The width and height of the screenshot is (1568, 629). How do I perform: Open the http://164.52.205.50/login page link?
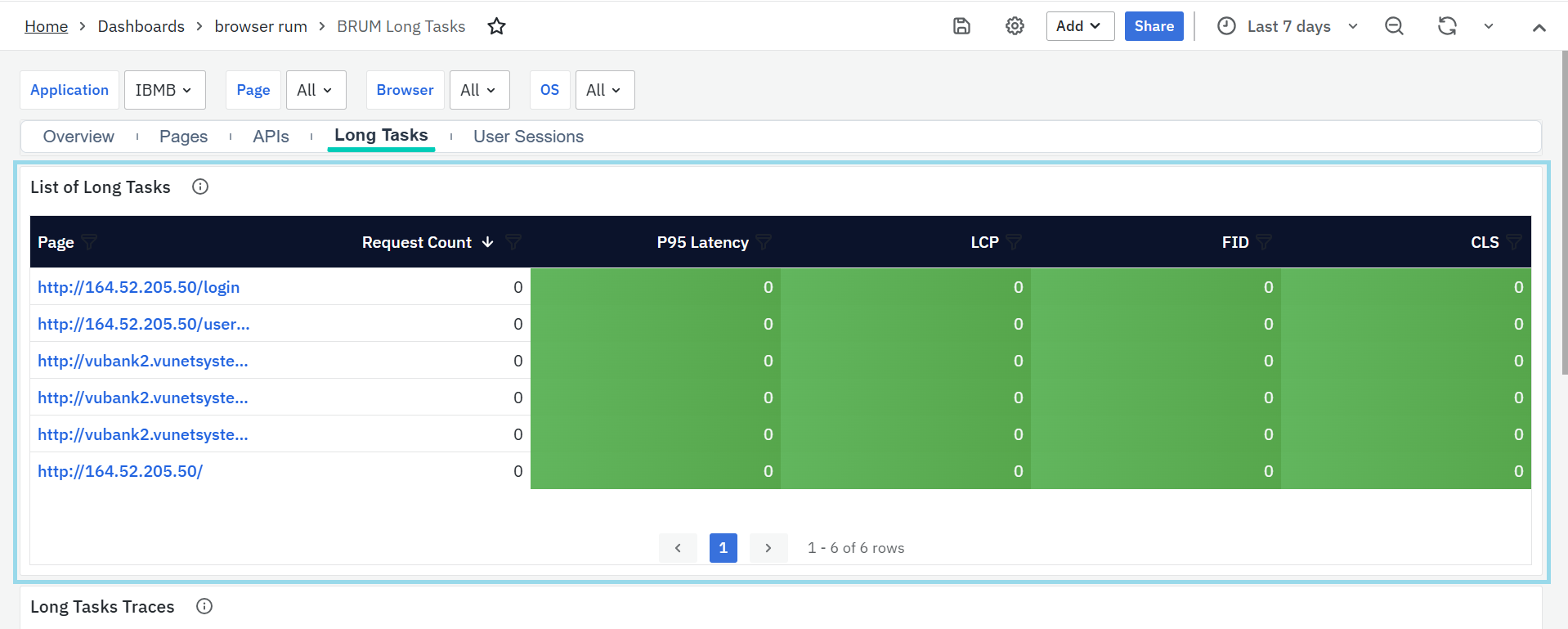139,287
